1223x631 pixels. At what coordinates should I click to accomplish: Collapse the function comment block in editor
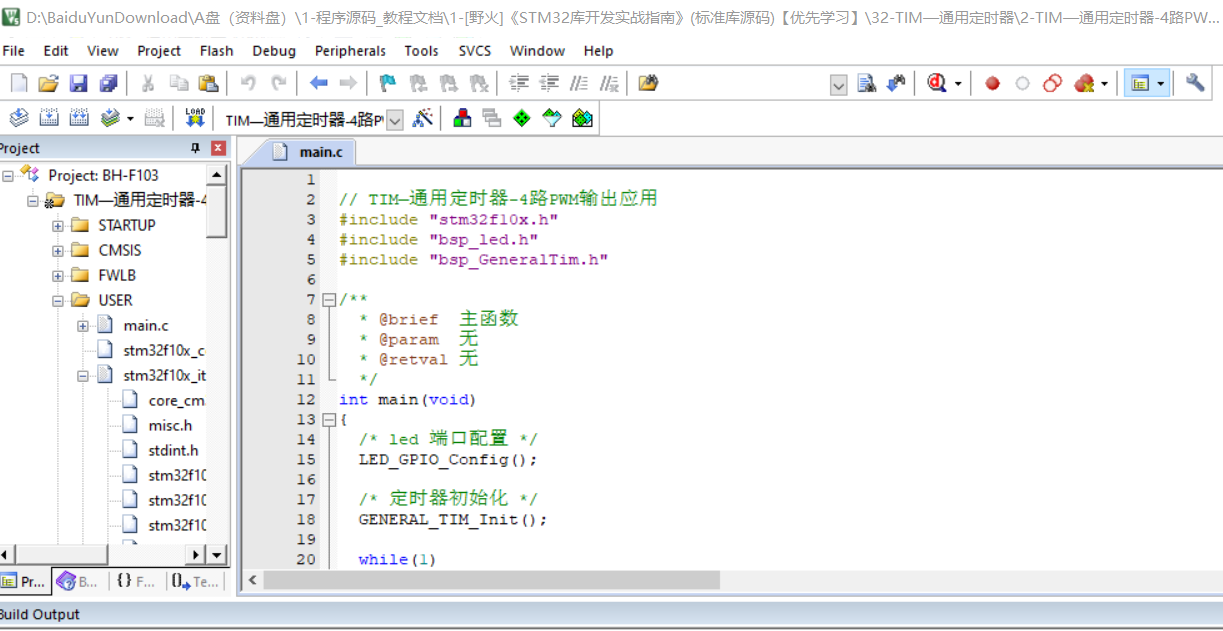[x=329, y=300]
